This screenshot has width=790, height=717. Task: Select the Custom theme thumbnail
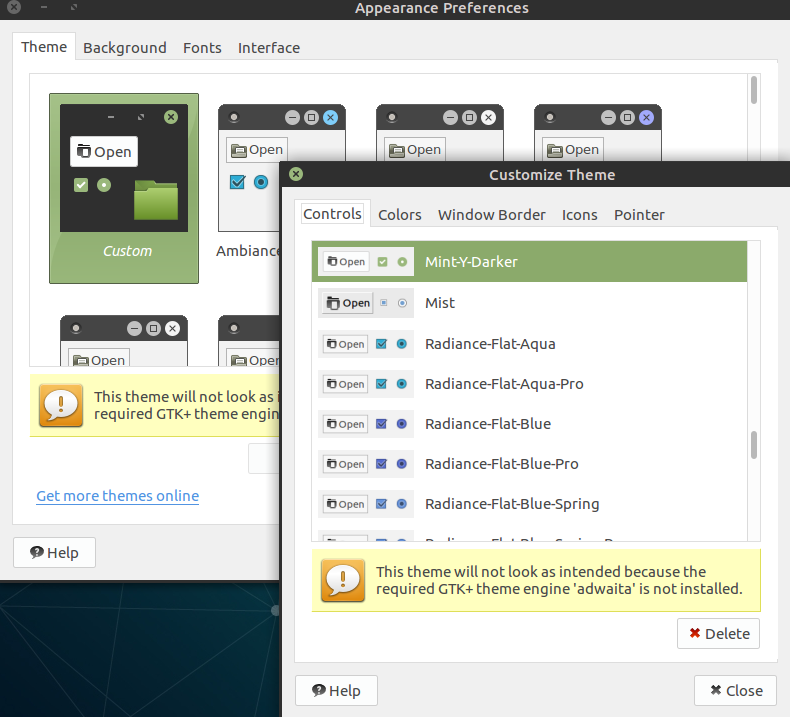[x=124, y=188]
